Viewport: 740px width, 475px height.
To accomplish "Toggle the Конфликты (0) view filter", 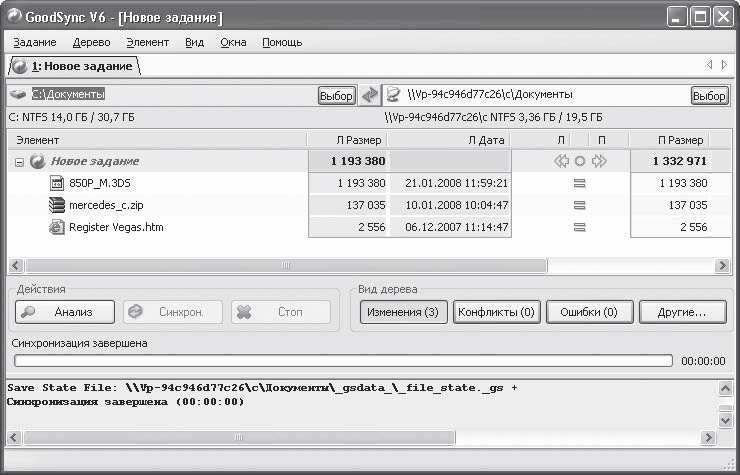I will coord(496,312).
